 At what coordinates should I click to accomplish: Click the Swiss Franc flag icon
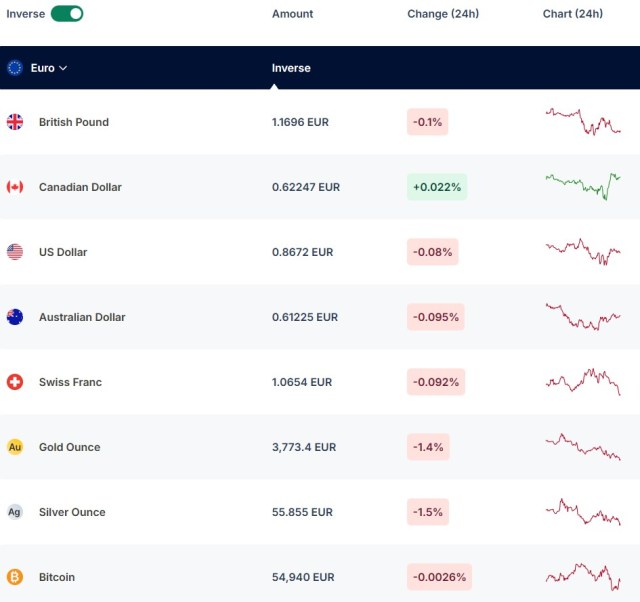(x=15, y=382)
